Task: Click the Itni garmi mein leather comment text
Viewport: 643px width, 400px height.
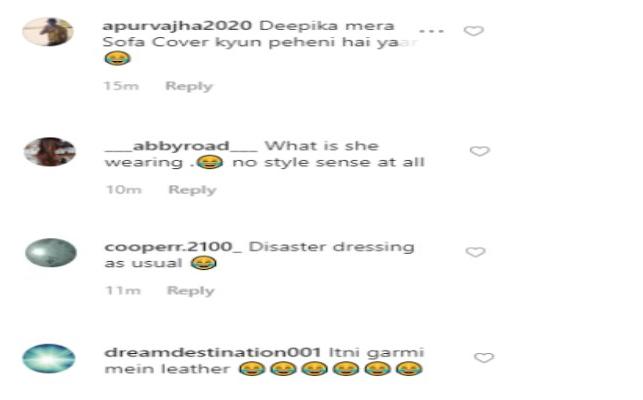Action: (264, 361)
